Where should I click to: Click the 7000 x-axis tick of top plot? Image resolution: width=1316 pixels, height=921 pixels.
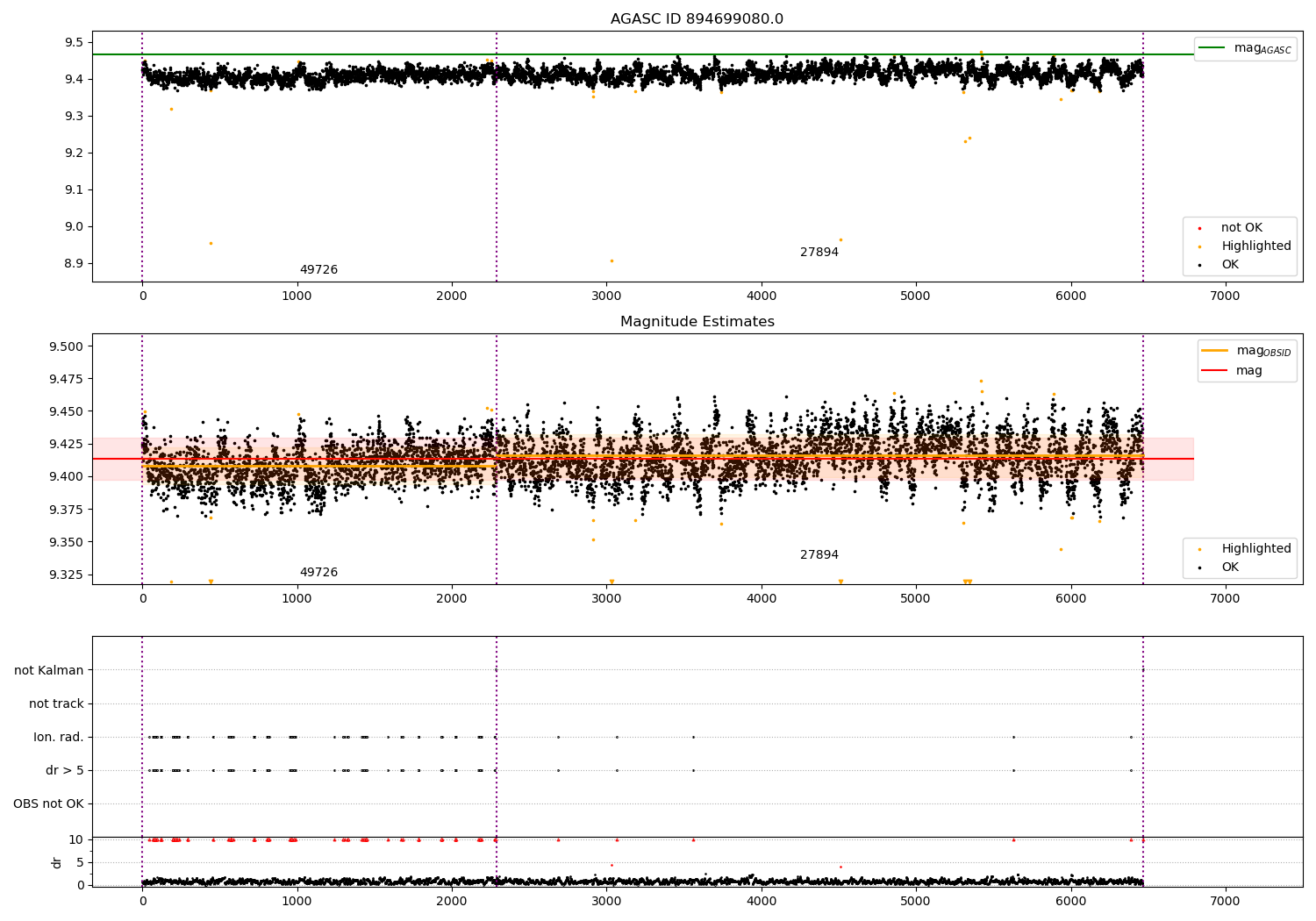click(1225, 296)
